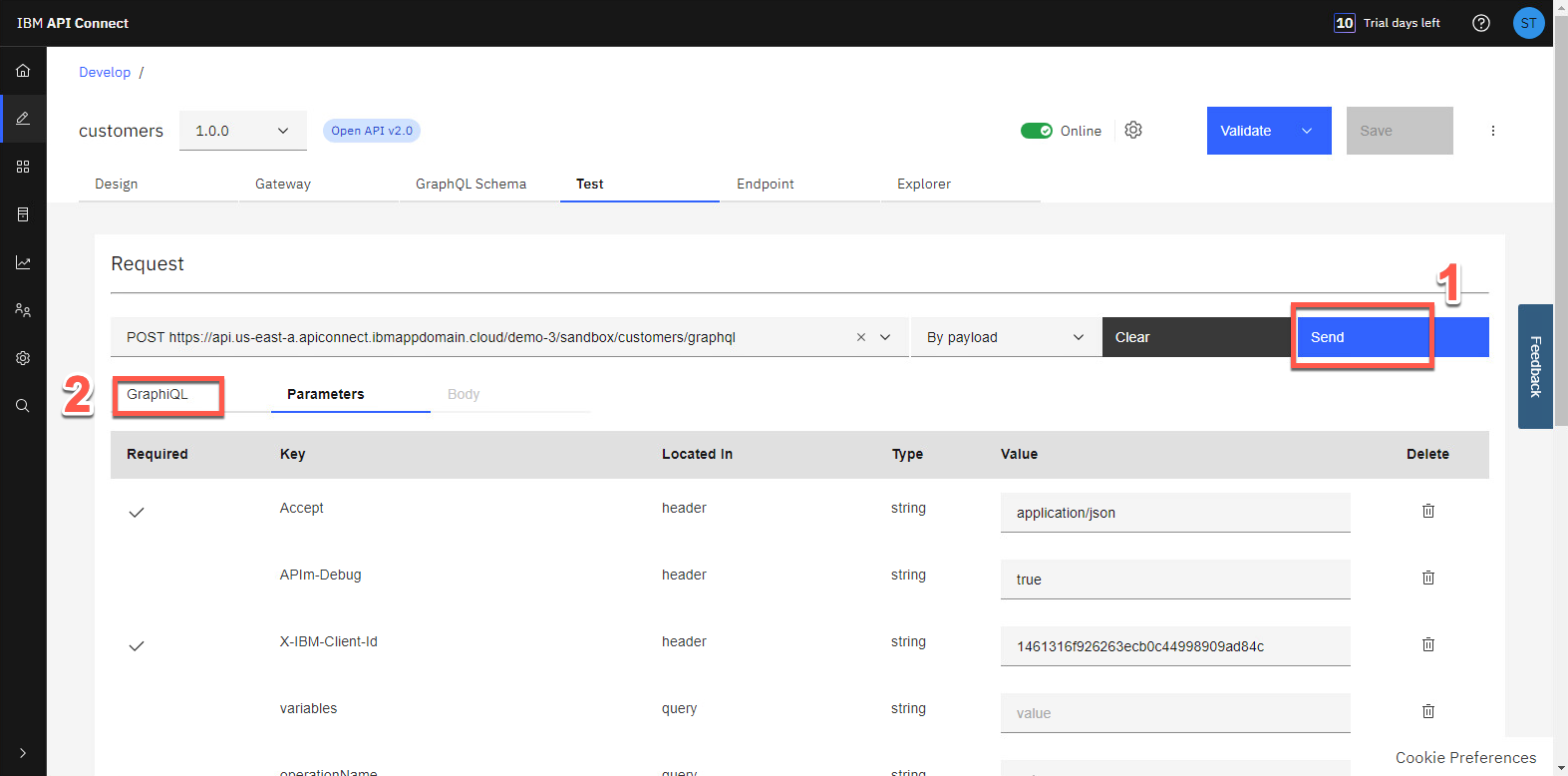The width and height of the screenshot is (1568, 776).
Task: Follow the Develop breadcrumb link
Action: (105, 72)
